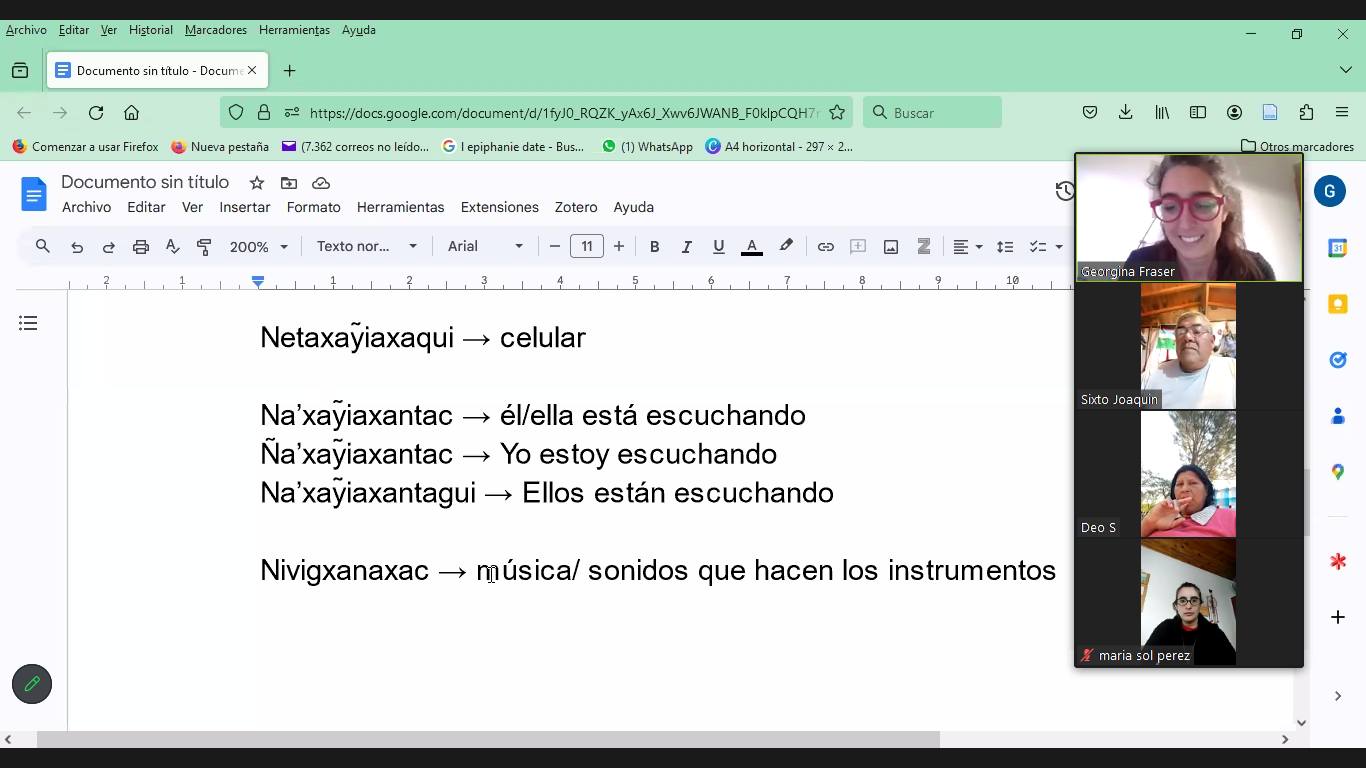Open the Zotero menu

(x=575, y=207)
